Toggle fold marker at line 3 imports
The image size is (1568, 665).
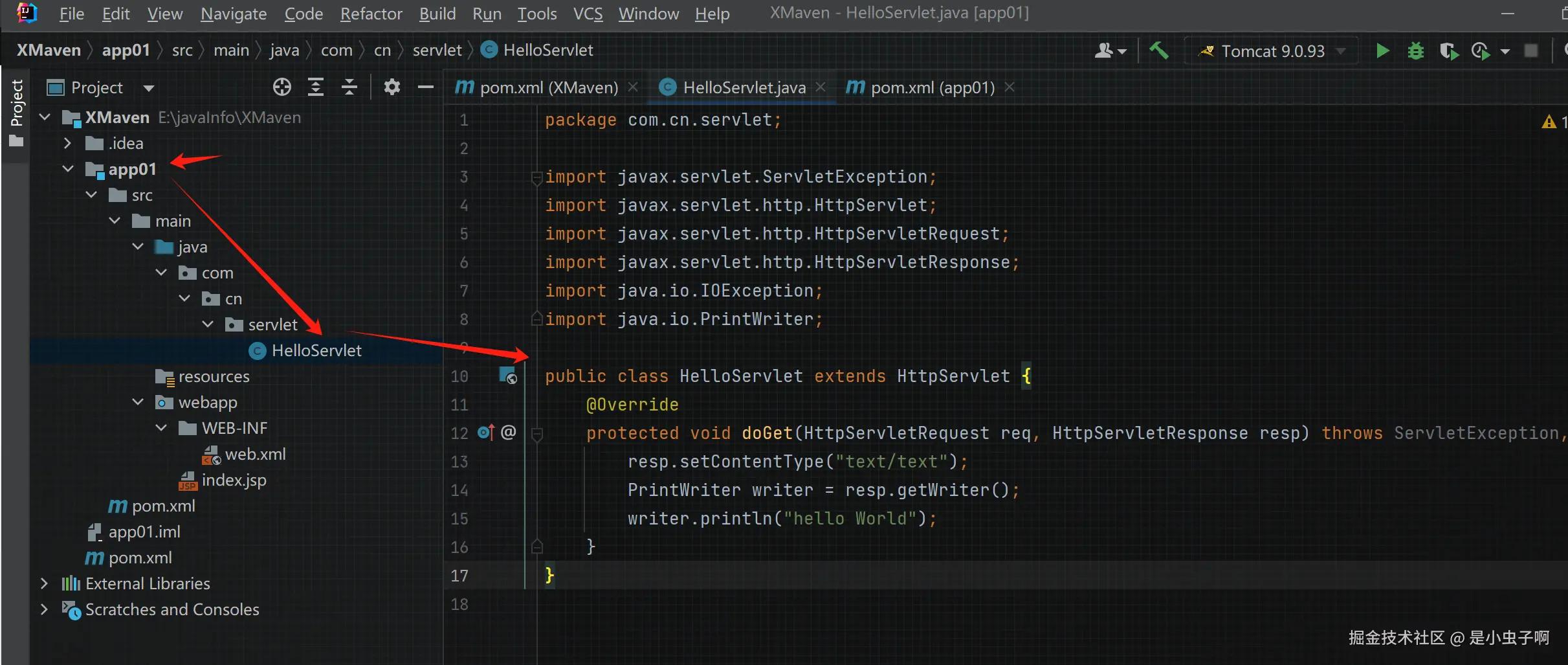pyautogui.click(x=536, y=177)
